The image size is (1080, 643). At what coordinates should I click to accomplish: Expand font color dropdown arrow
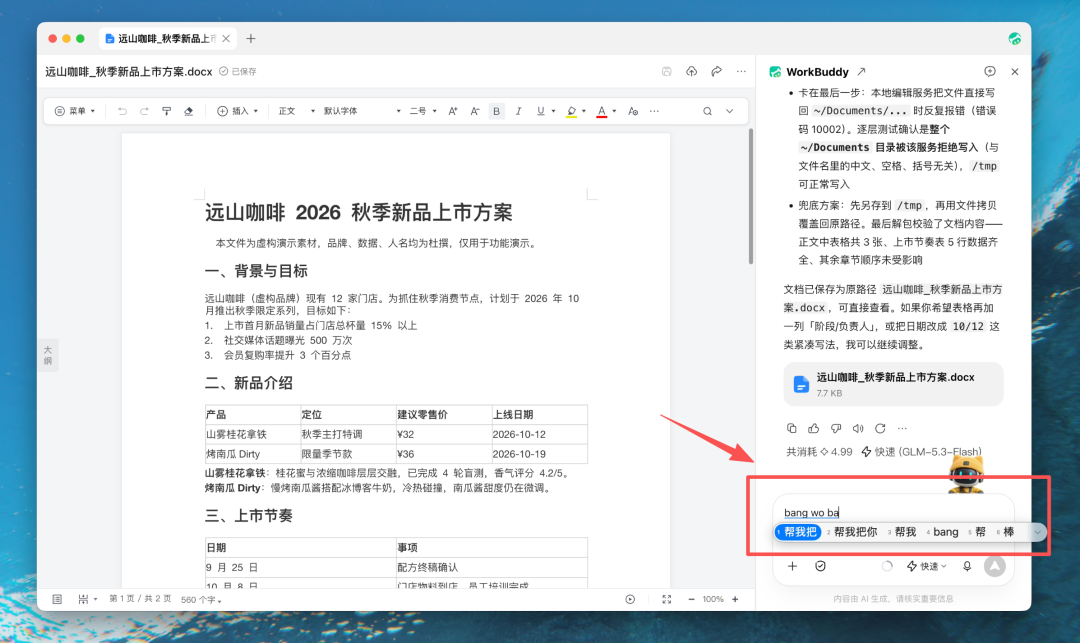[614, 111]
